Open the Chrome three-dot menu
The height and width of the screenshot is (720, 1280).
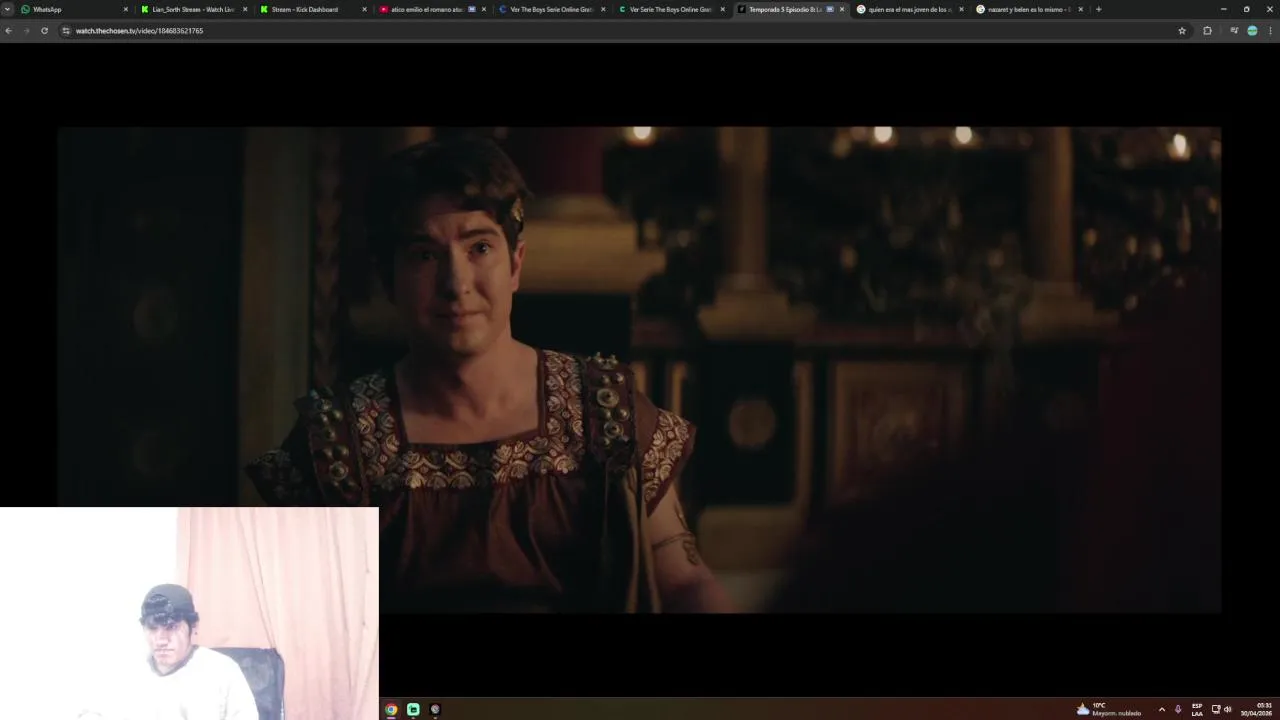tap(1270, 31)
